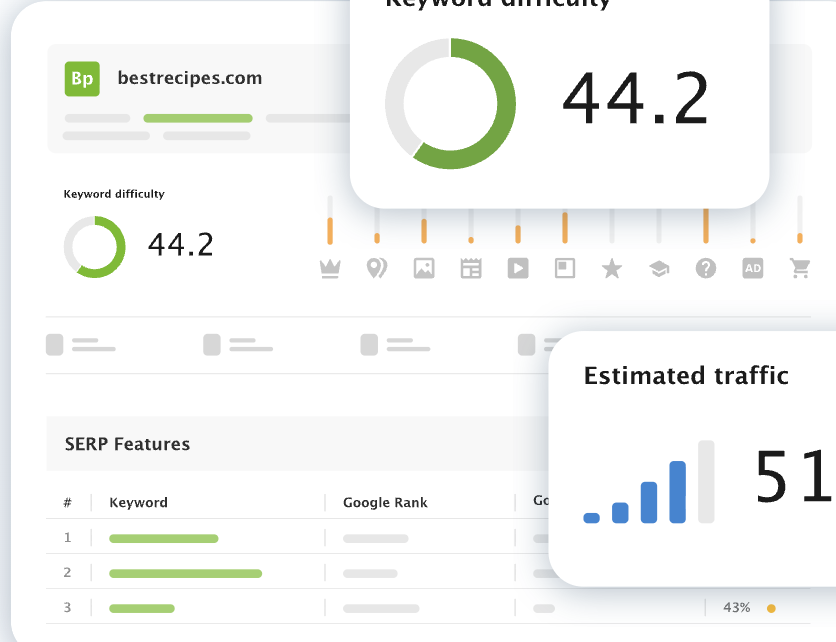836x642 pixels.
Task: Select the graduation cap scholar icon
Action: click(x=659, y=268)
